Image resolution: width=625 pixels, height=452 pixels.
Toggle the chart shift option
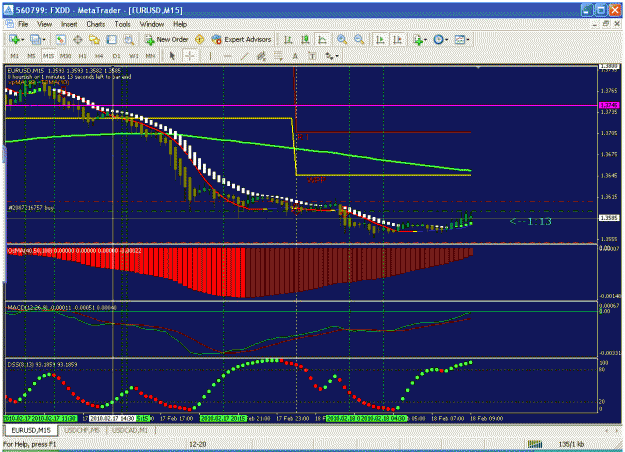click(397, 39)
